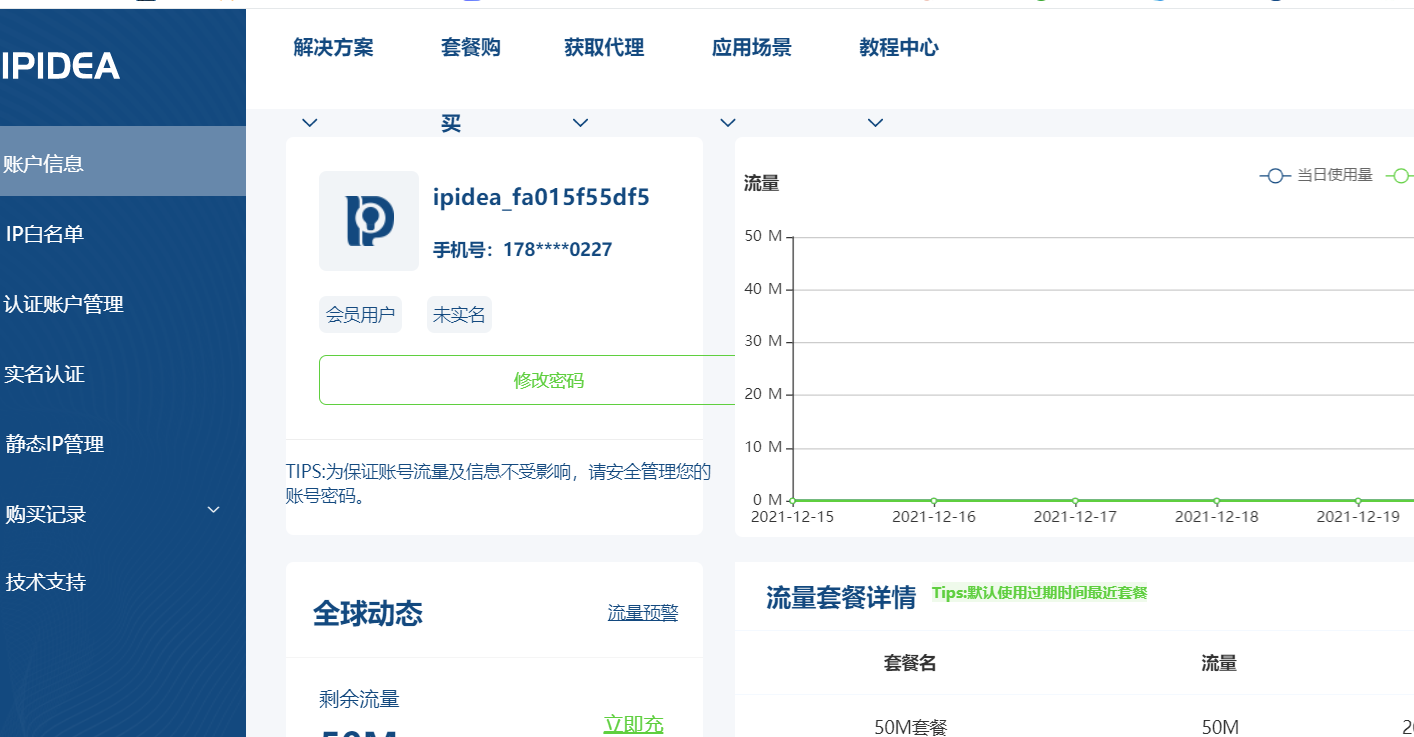Click the account avatar image
Screen dimensions: 1414x737
369,221
